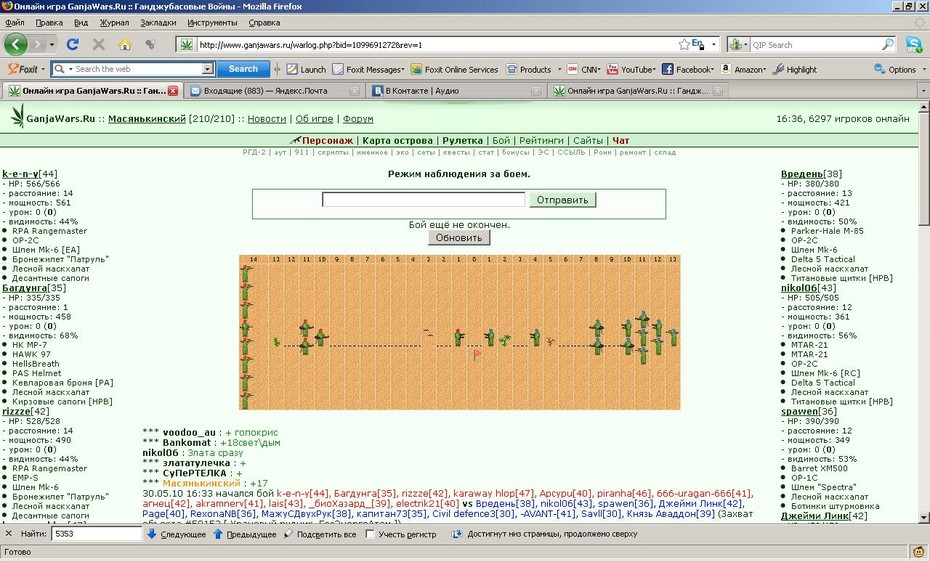Switch to the Яндекс.Почта inbox tab
The height and width of the screenshot is (562, 930).
pos(273,91)
